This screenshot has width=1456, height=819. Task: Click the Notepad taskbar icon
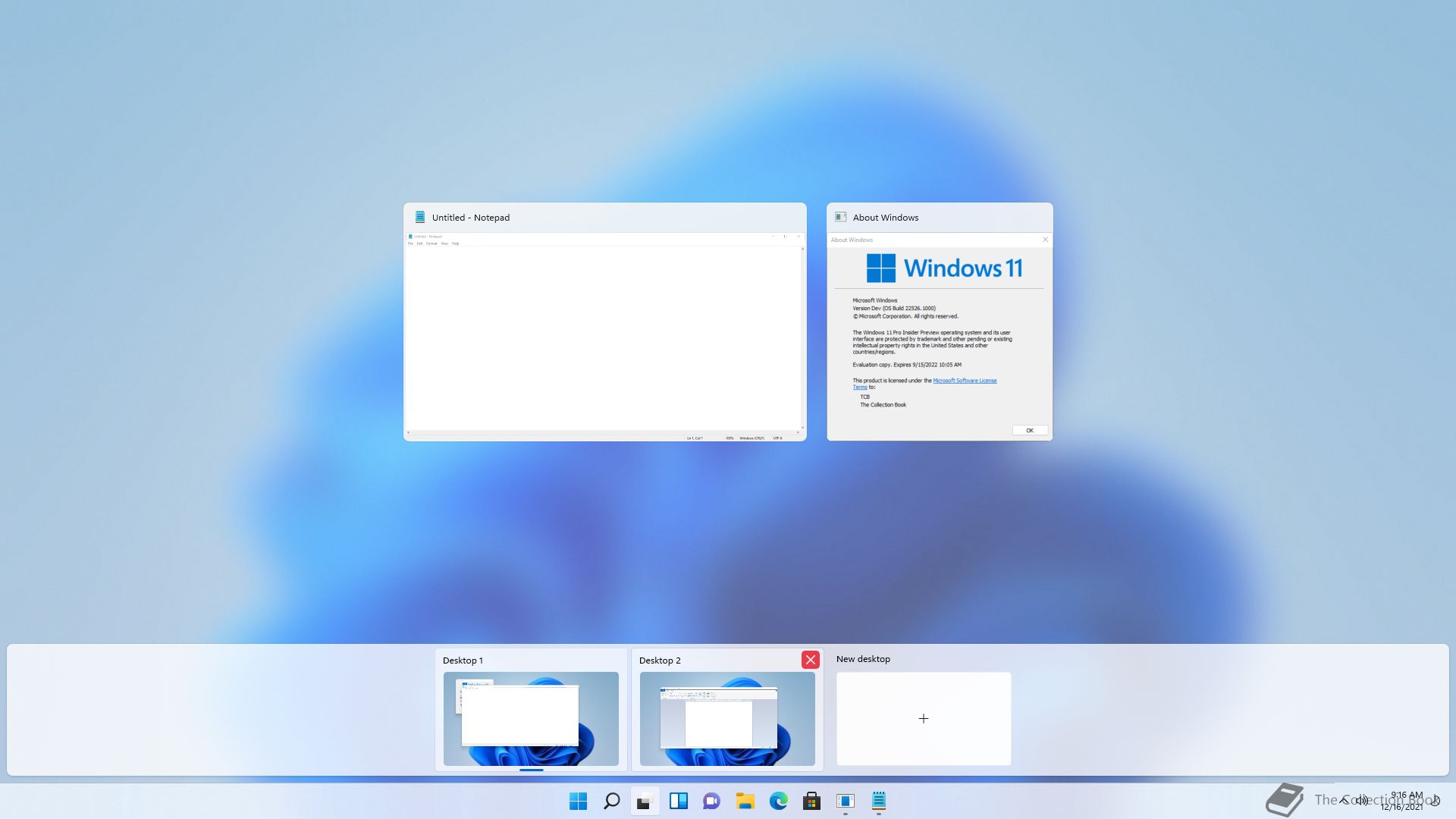878,801
